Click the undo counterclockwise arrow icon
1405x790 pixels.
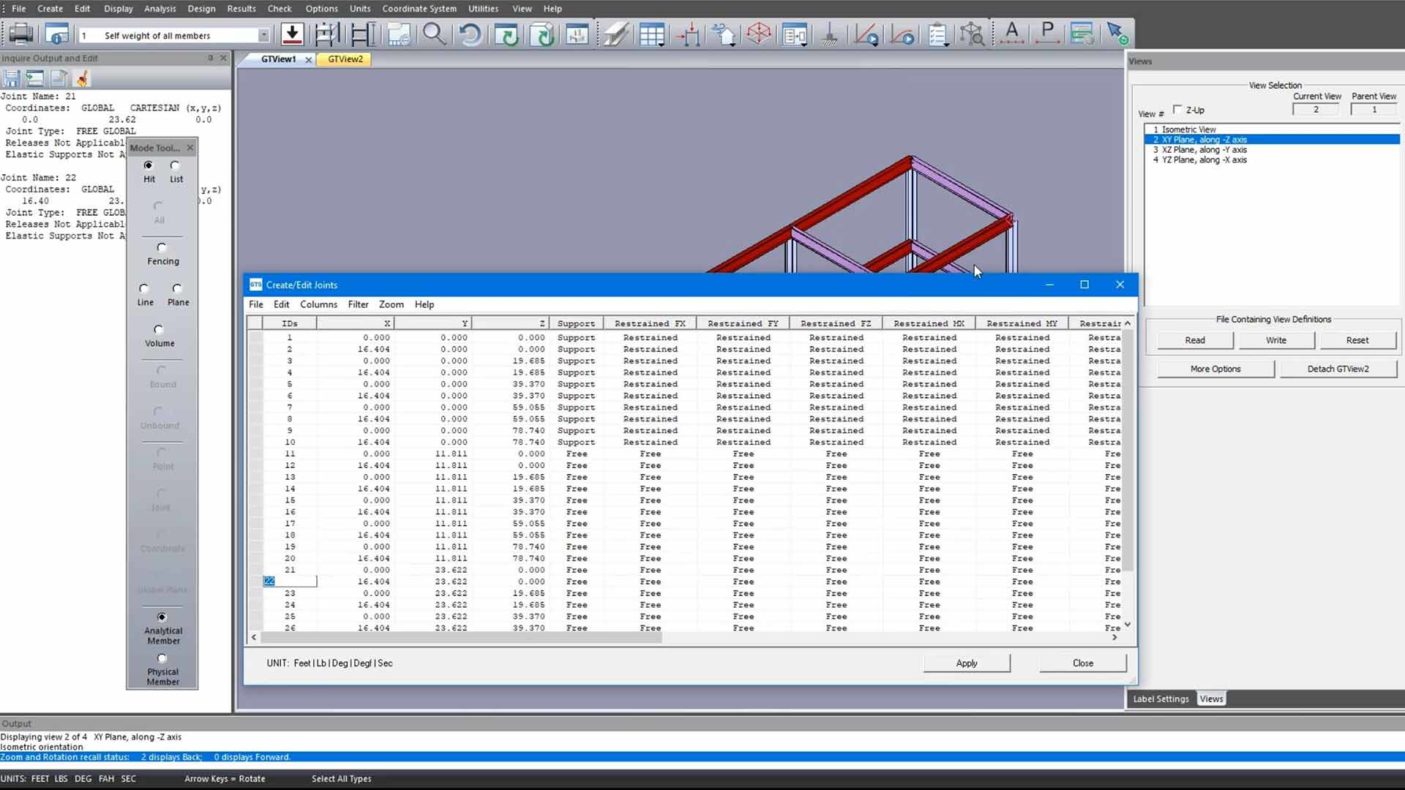(470, 35)
